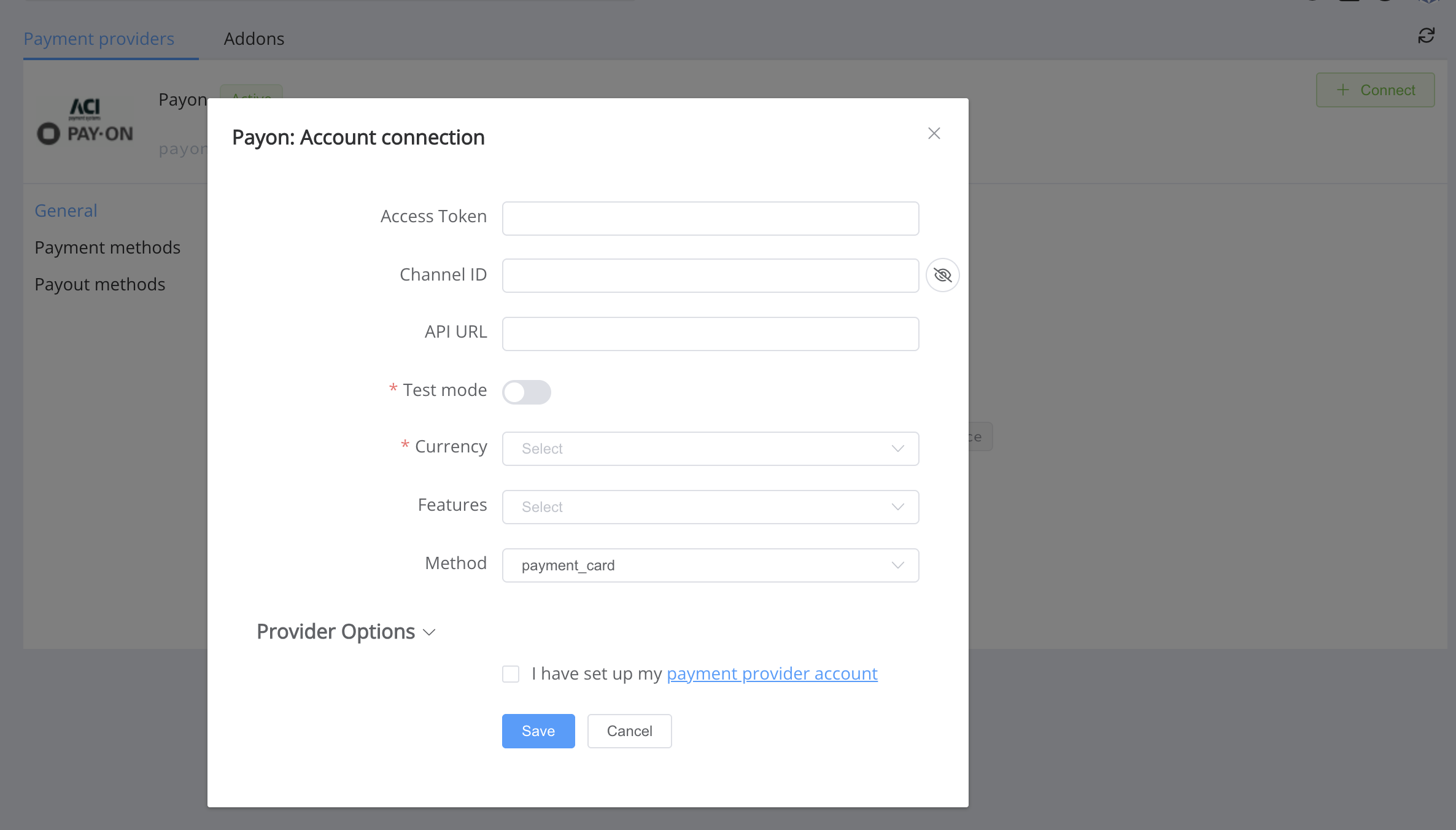Select the Payment providers tab

click(x=99, y=39)
